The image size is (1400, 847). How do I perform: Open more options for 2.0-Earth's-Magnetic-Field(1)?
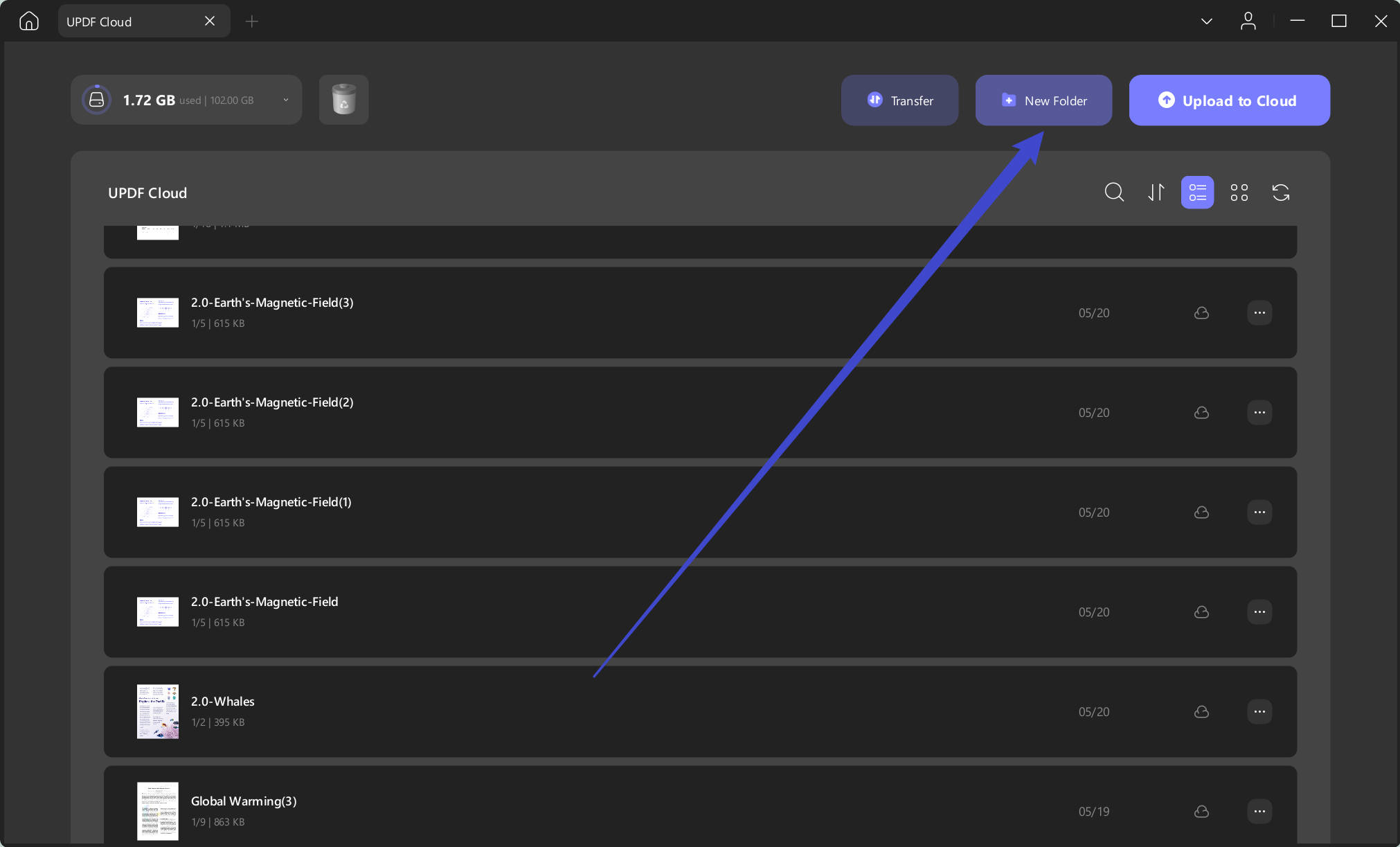(x=1259, y=512)
